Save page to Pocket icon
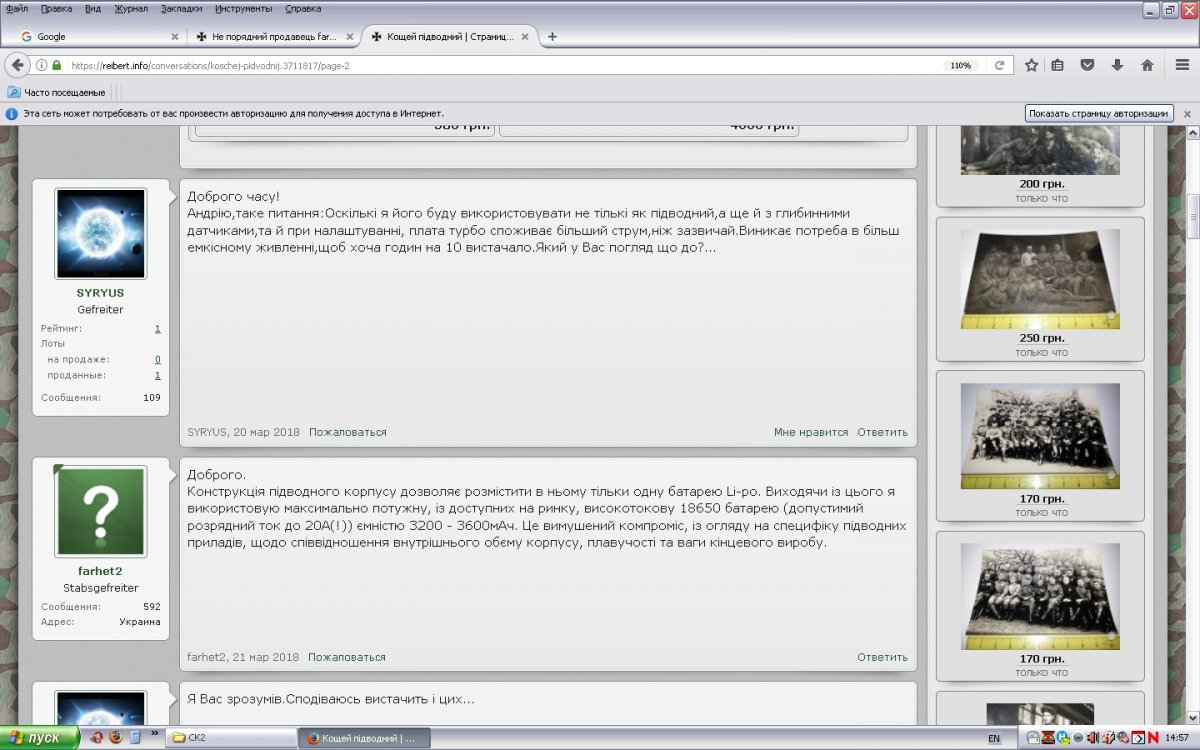The height and width of the screenshot is (750, 1200). pos(1088,65)
